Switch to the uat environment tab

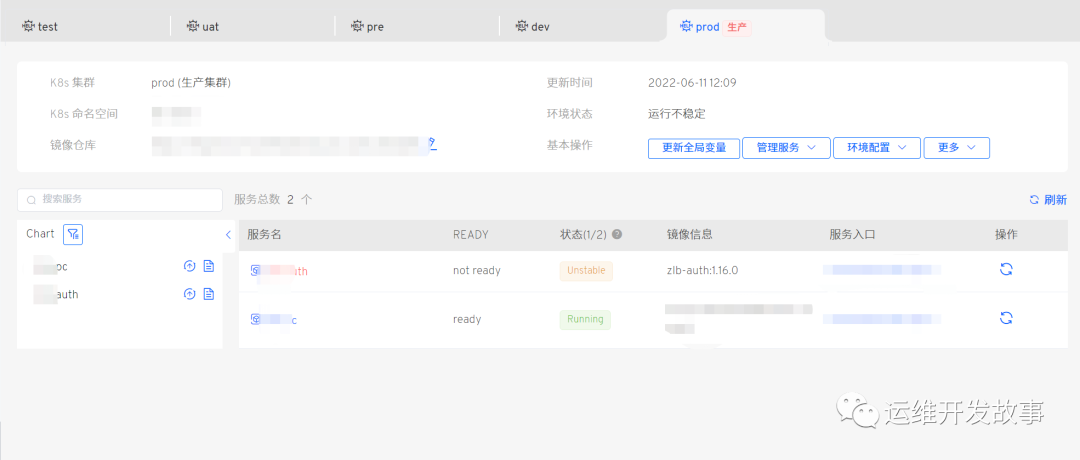[x=202, y=27]
